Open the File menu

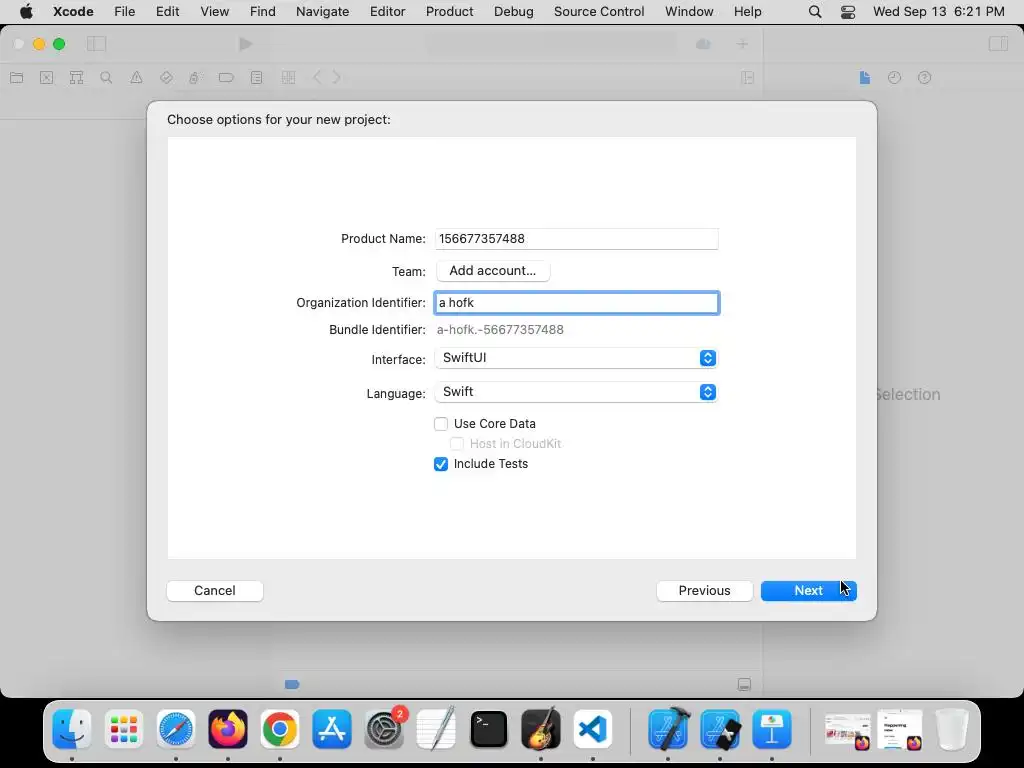coord(124,11)
